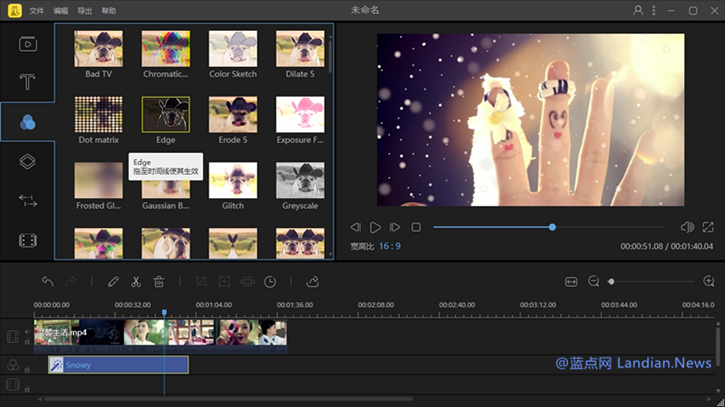725x407 pixels.
Task: Open the Overlays tab with stacked layers icon
Action: click(28, 161)
